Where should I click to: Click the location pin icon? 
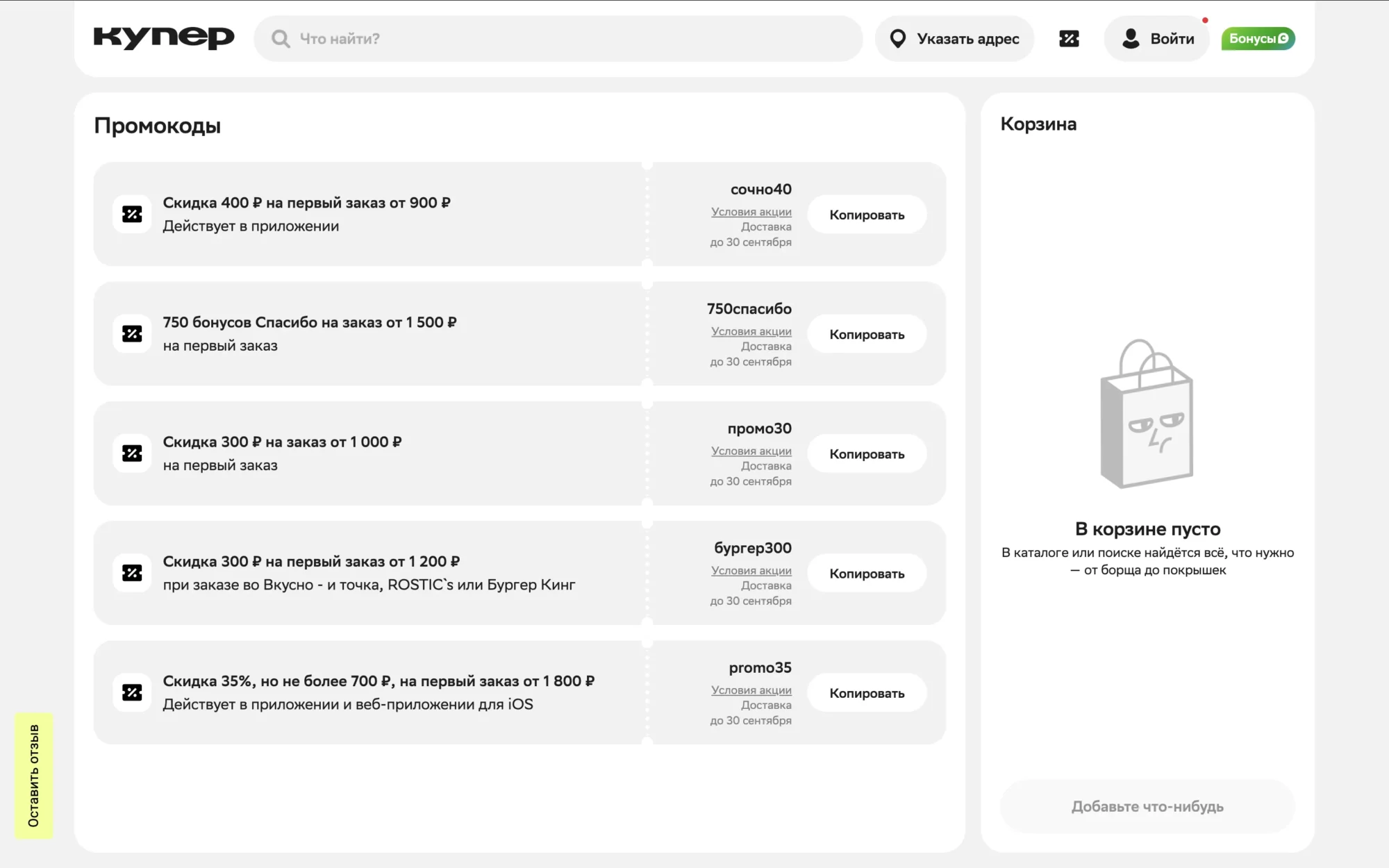(898, 39)
